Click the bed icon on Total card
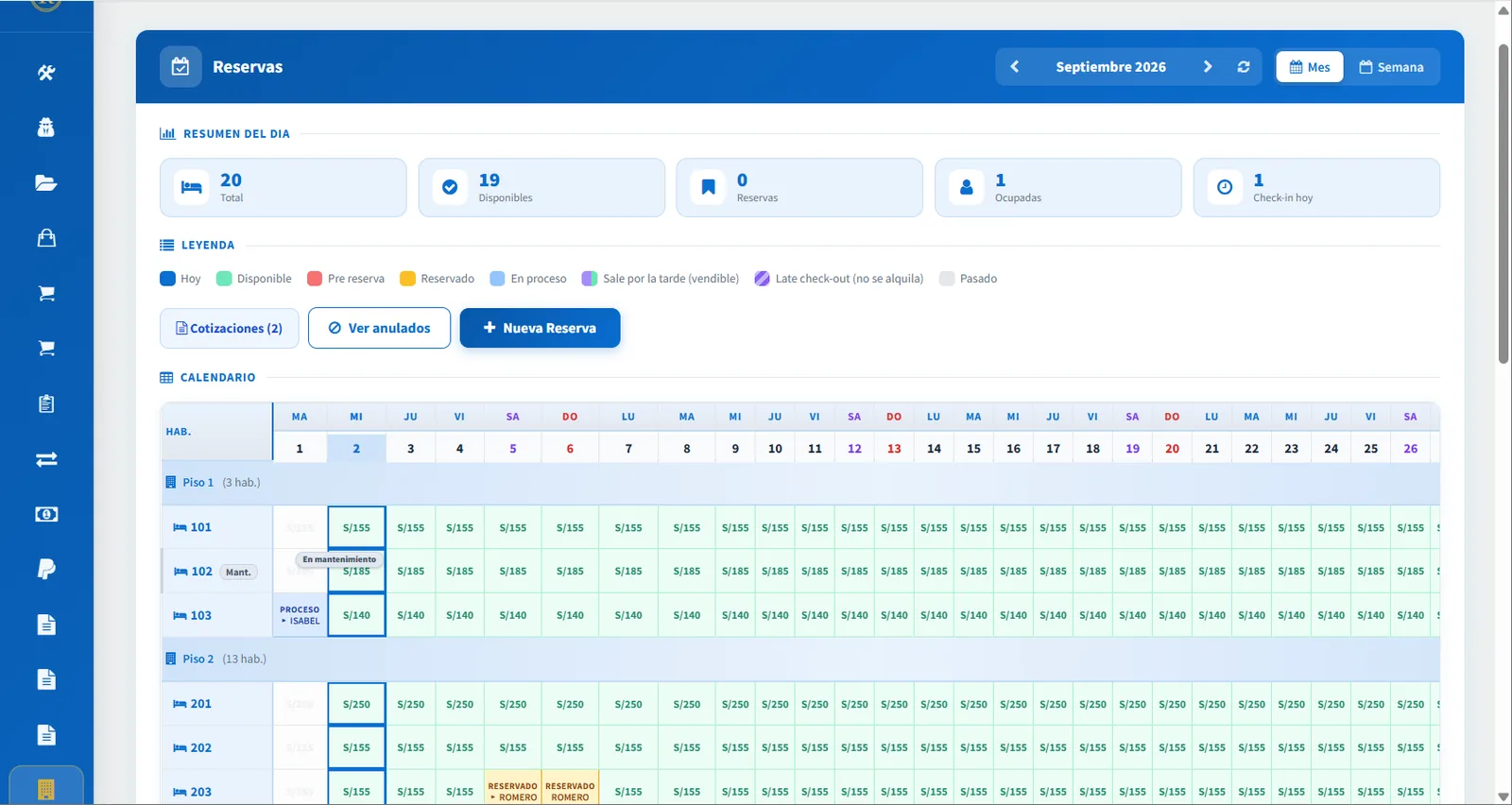1512x805 pixels. [x=192, y=187]
